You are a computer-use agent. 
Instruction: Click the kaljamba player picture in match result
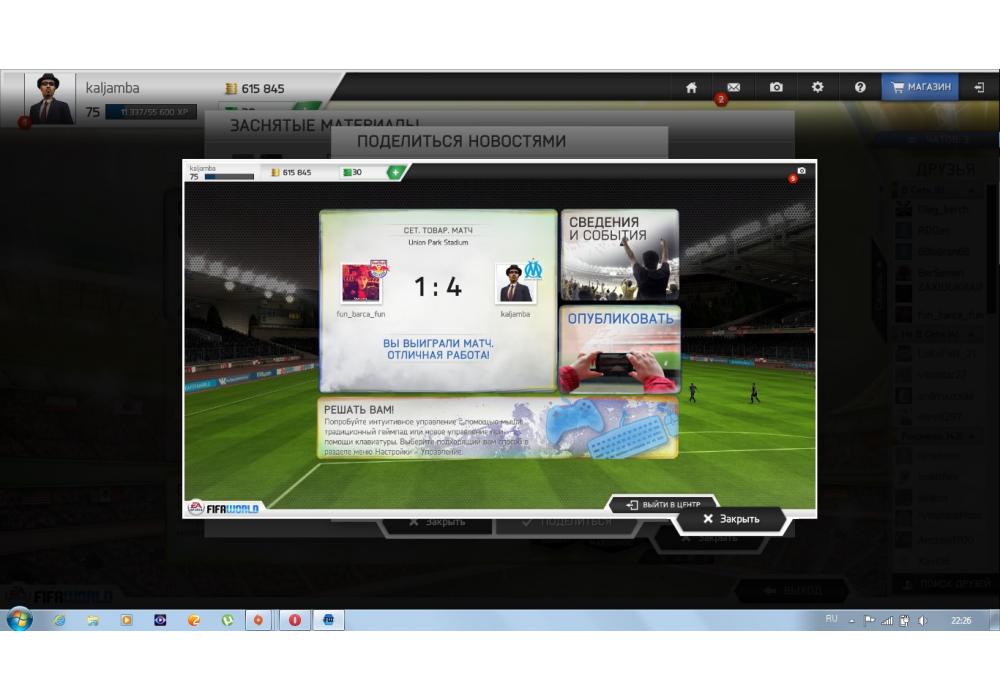click(515, 284)
